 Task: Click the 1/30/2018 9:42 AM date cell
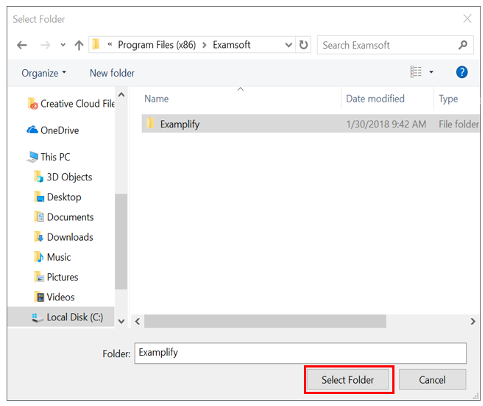point(386,124)
